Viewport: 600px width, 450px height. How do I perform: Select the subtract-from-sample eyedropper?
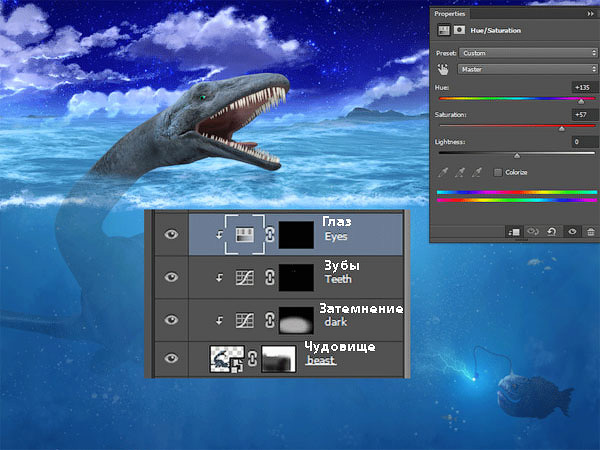pyautogui.click(x=476, y=173)
